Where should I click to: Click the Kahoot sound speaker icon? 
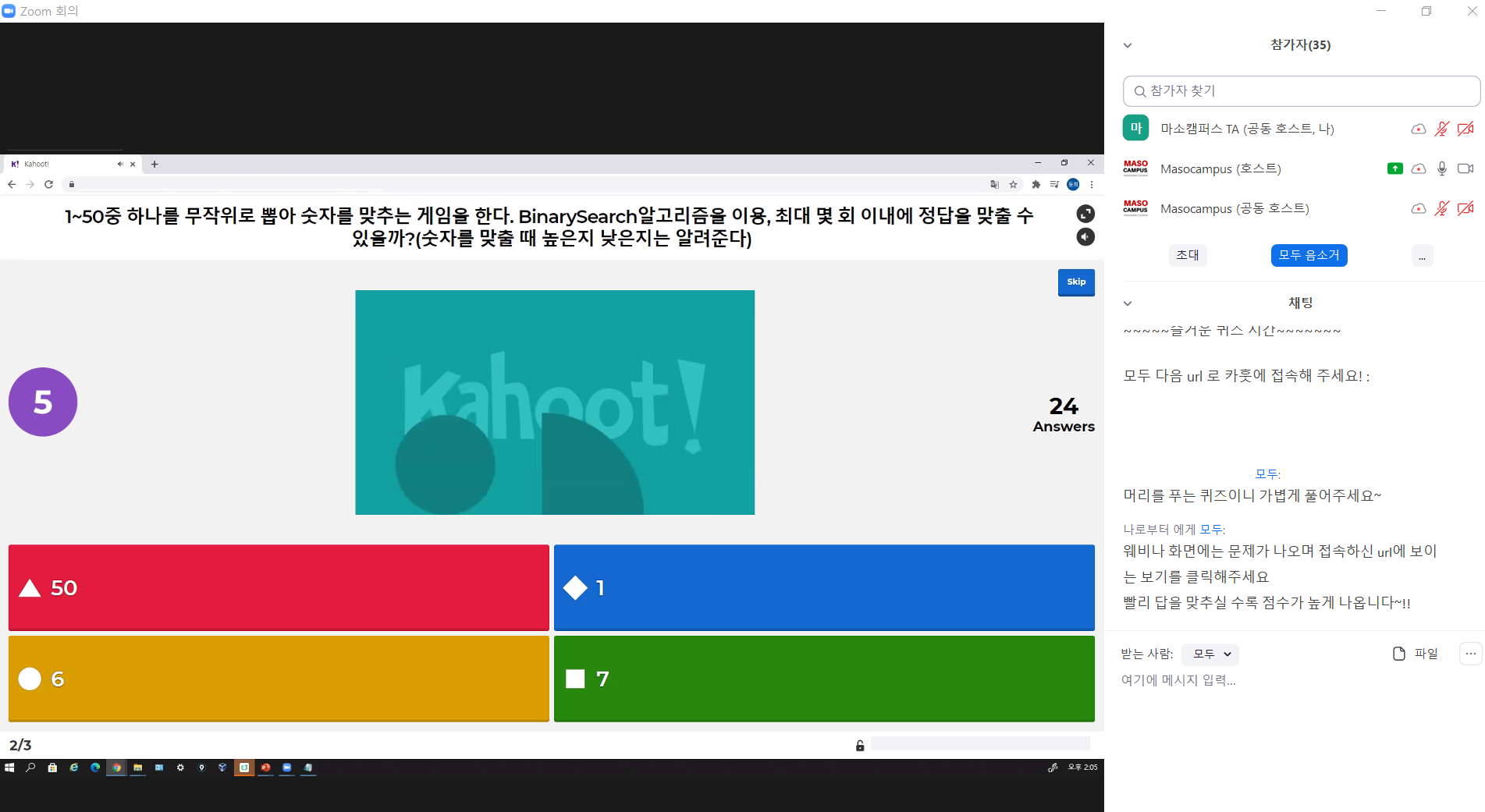[1085, 237]
